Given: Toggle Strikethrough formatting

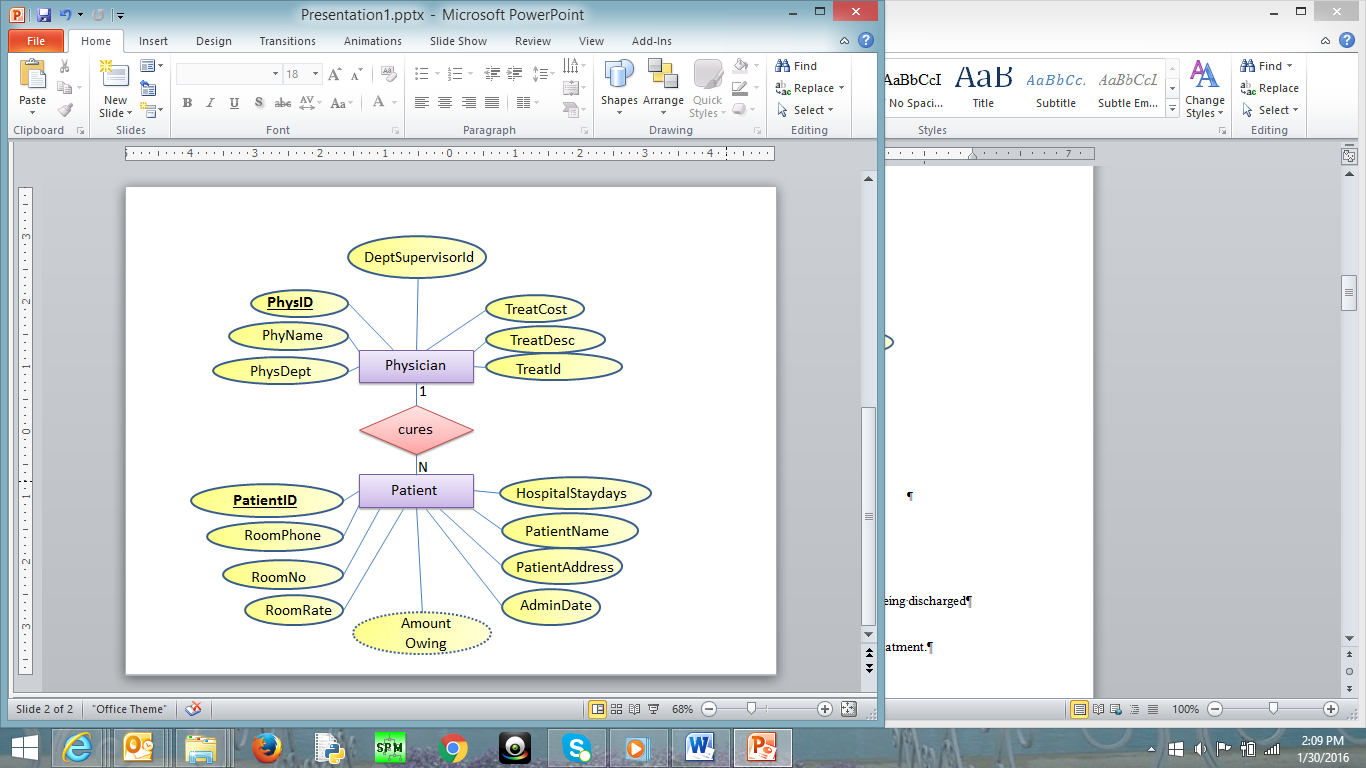Looking at the screenshot, I should coord(283,103).
